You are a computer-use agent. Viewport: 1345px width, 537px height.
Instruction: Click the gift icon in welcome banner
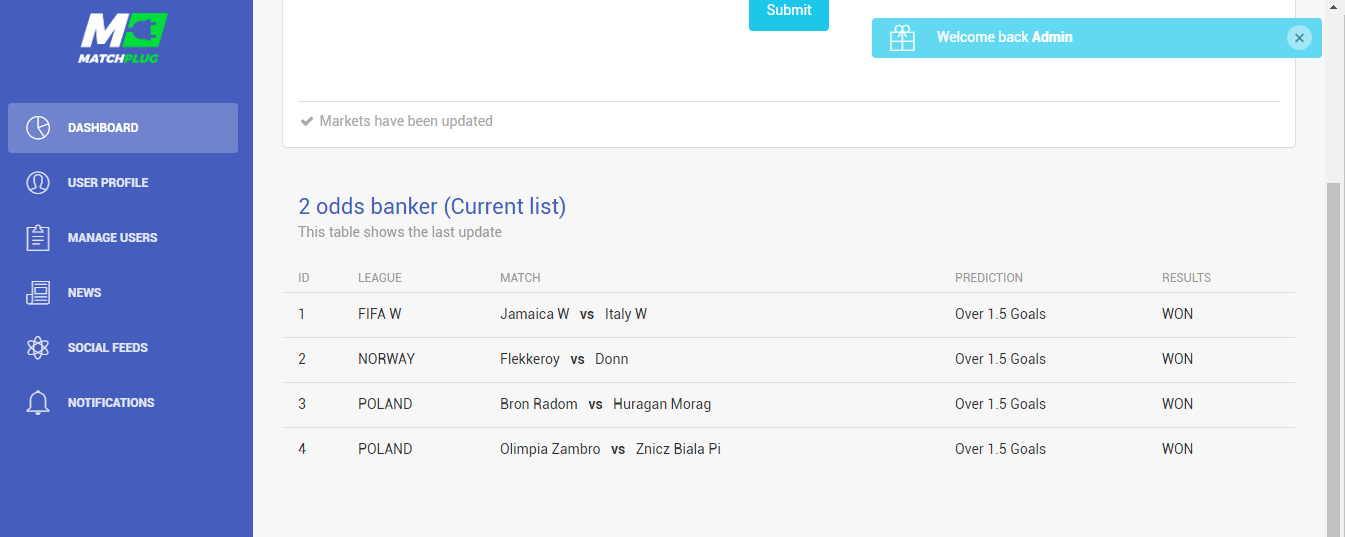click(902, 38)
